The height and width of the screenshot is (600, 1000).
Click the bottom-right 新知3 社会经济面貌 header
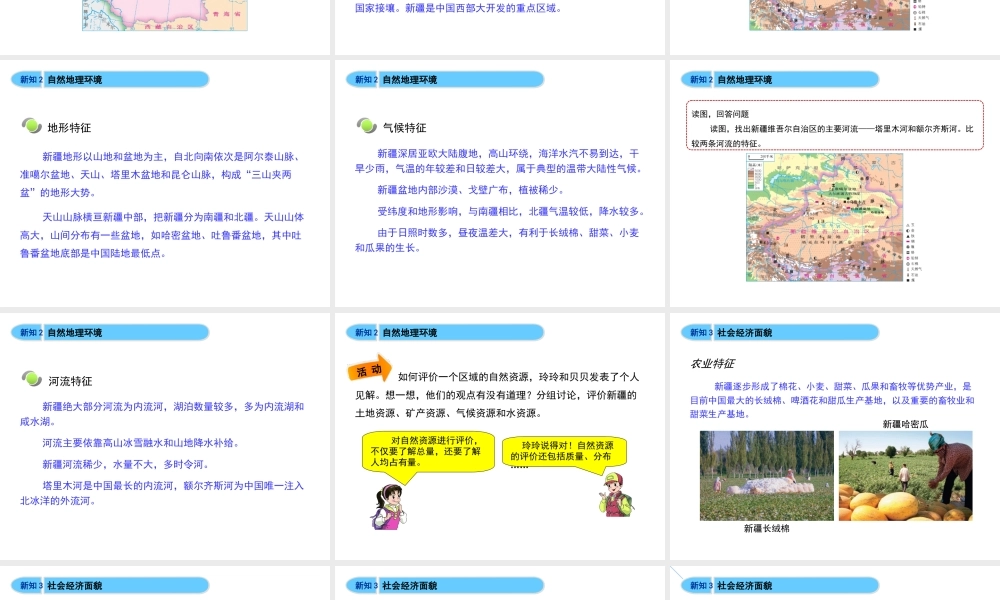point(780,585)
